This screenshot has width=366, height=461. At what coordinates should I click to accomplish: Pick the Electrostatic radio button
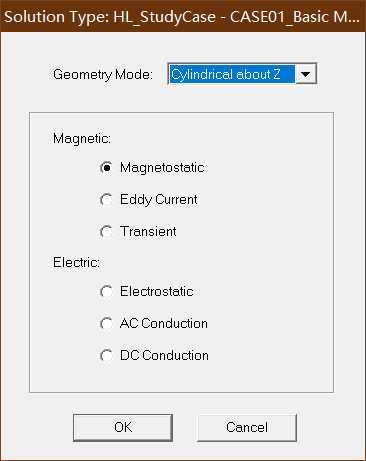tap(106, 292)
